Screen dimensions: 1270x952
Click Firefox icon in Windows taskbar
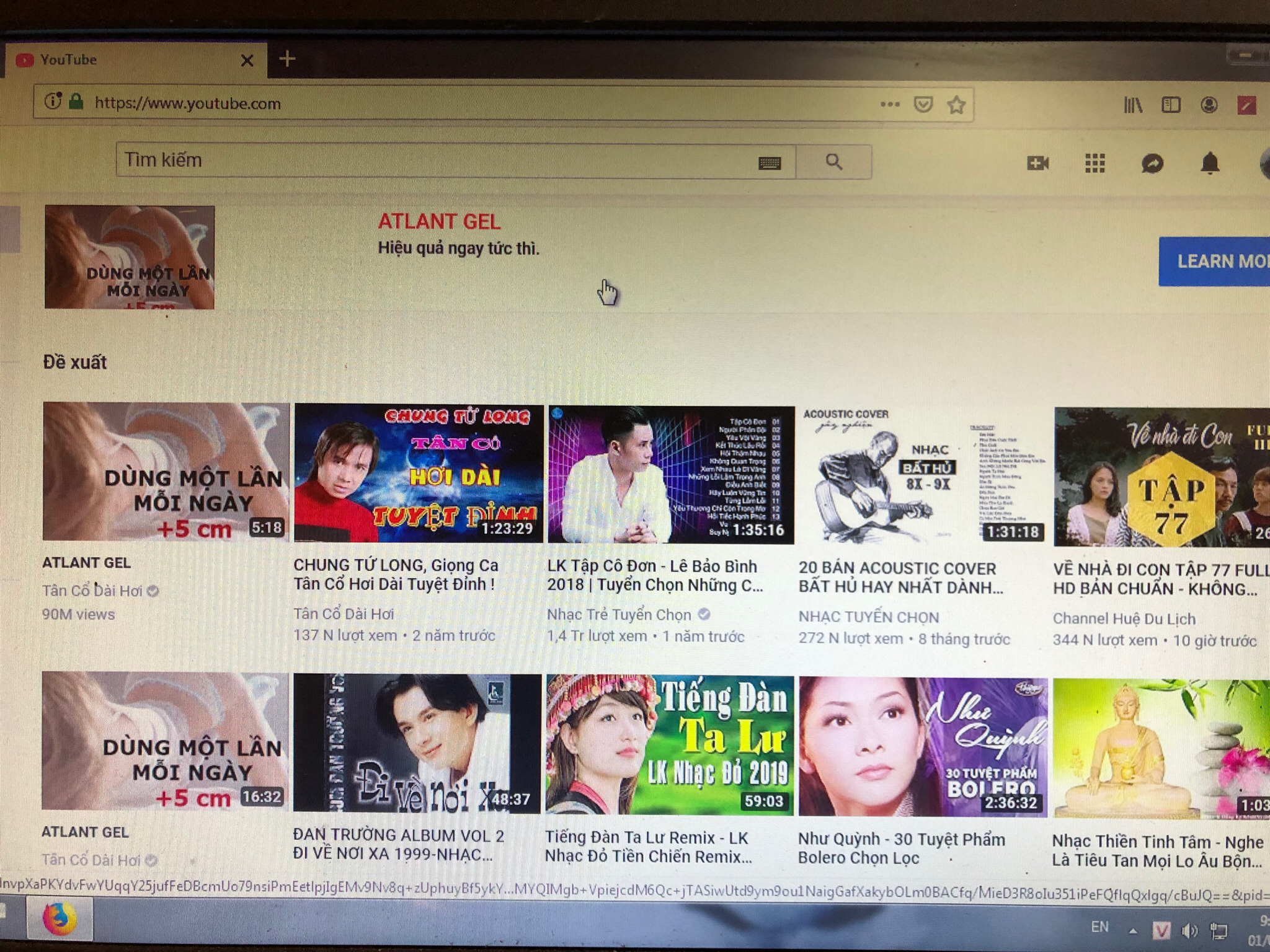pyautogui.click(x=60, y=919)
